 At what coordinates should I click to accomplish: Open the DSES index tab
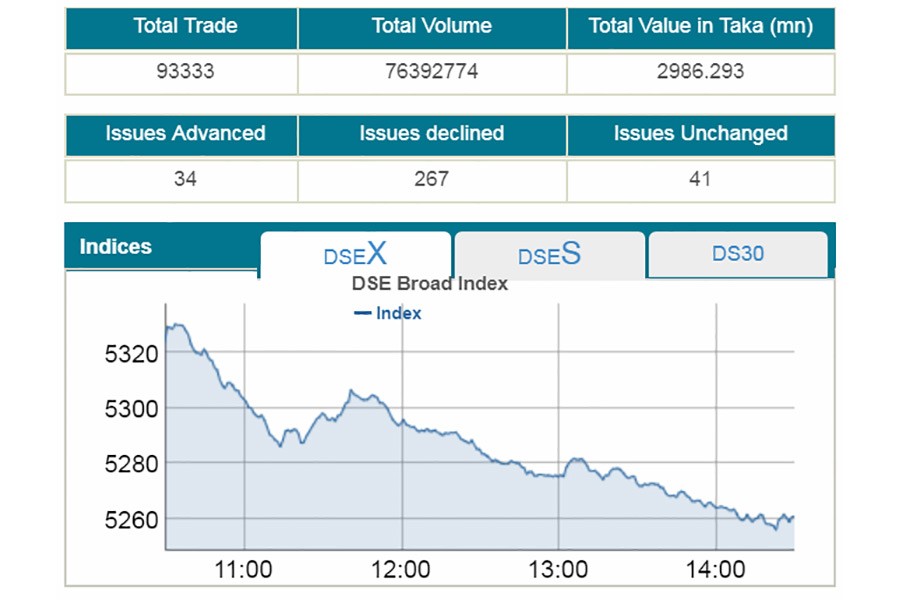(549, 255)
